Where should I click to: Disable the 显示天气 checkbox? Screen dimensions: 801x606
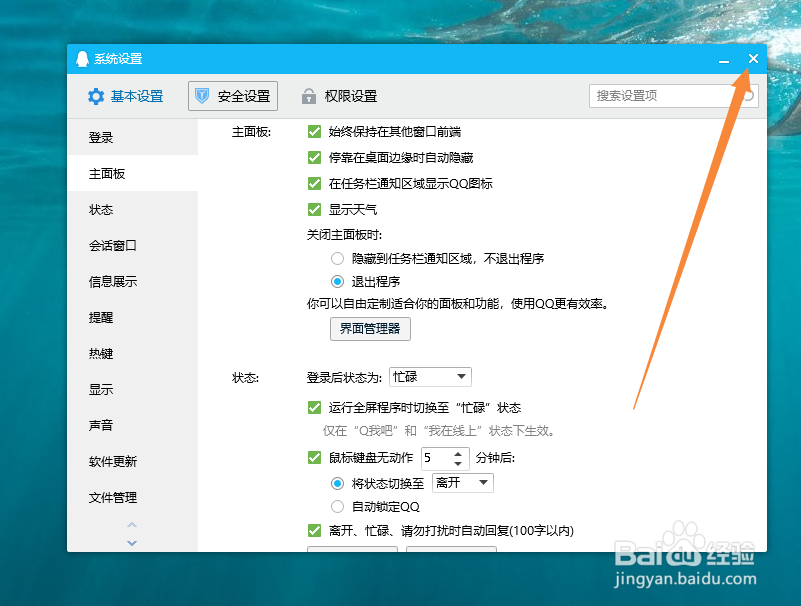click(x=315, y=209)
